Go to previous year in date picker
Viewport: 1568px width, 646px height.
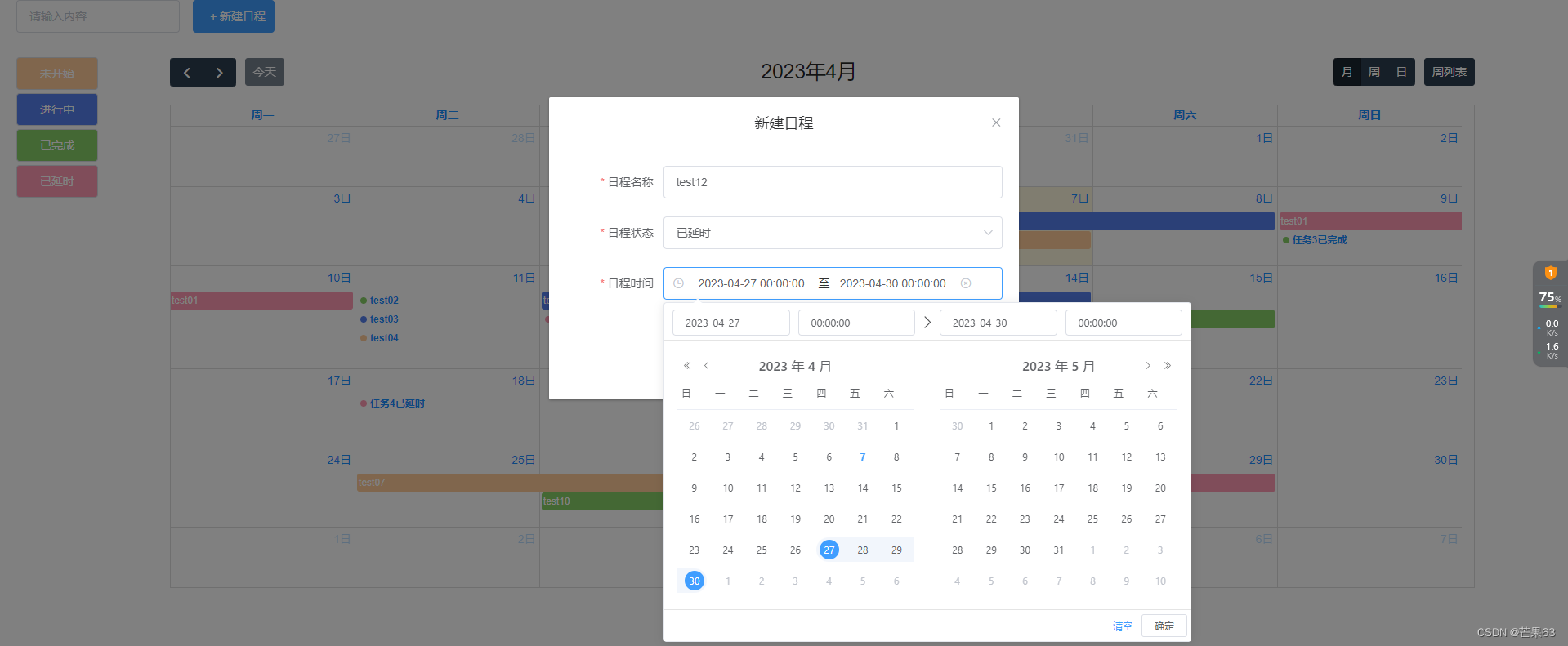click(x=687, y=366)
